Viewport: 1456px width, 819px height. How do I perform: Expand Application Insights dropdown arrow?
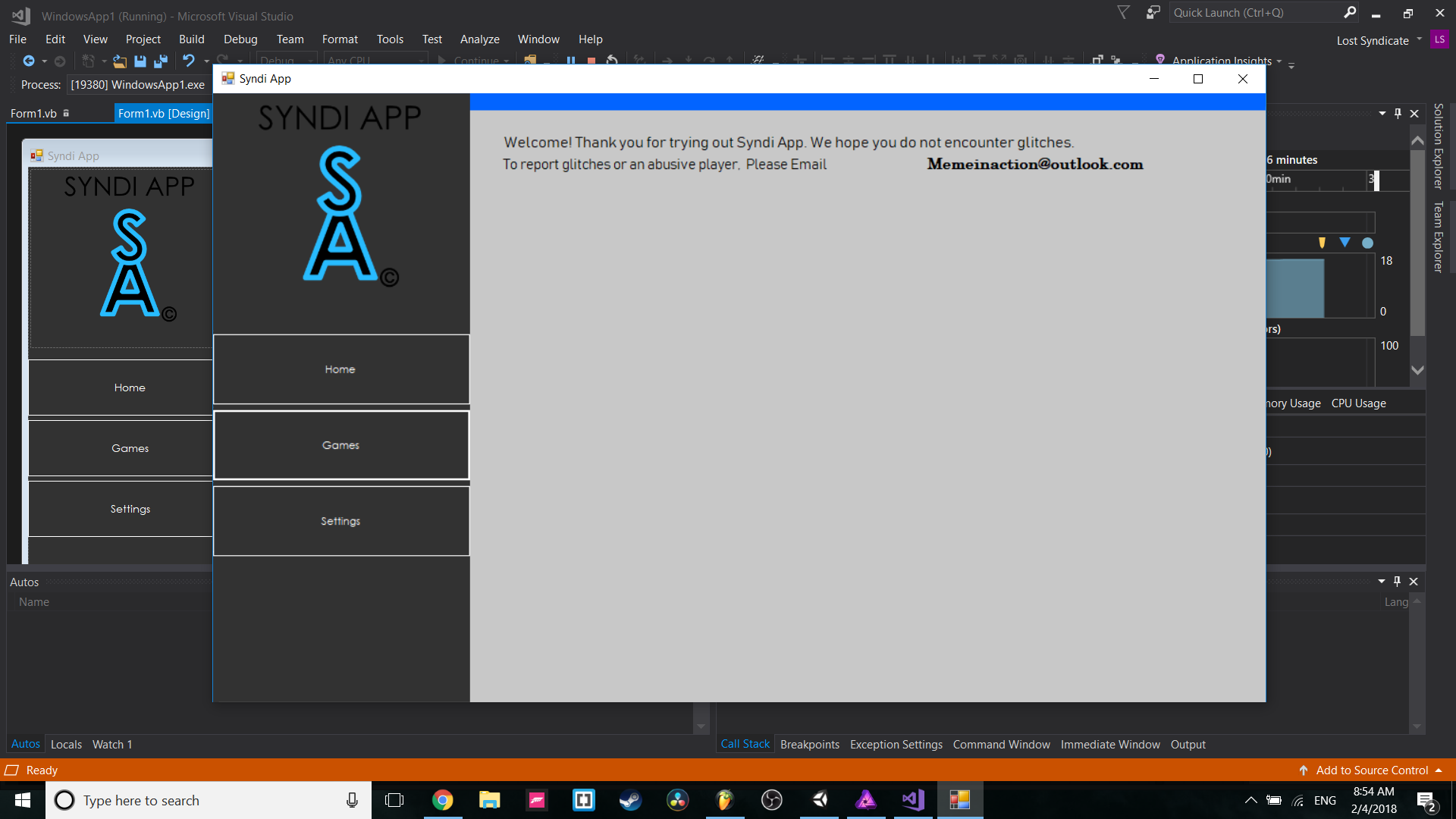[1279, 61]
